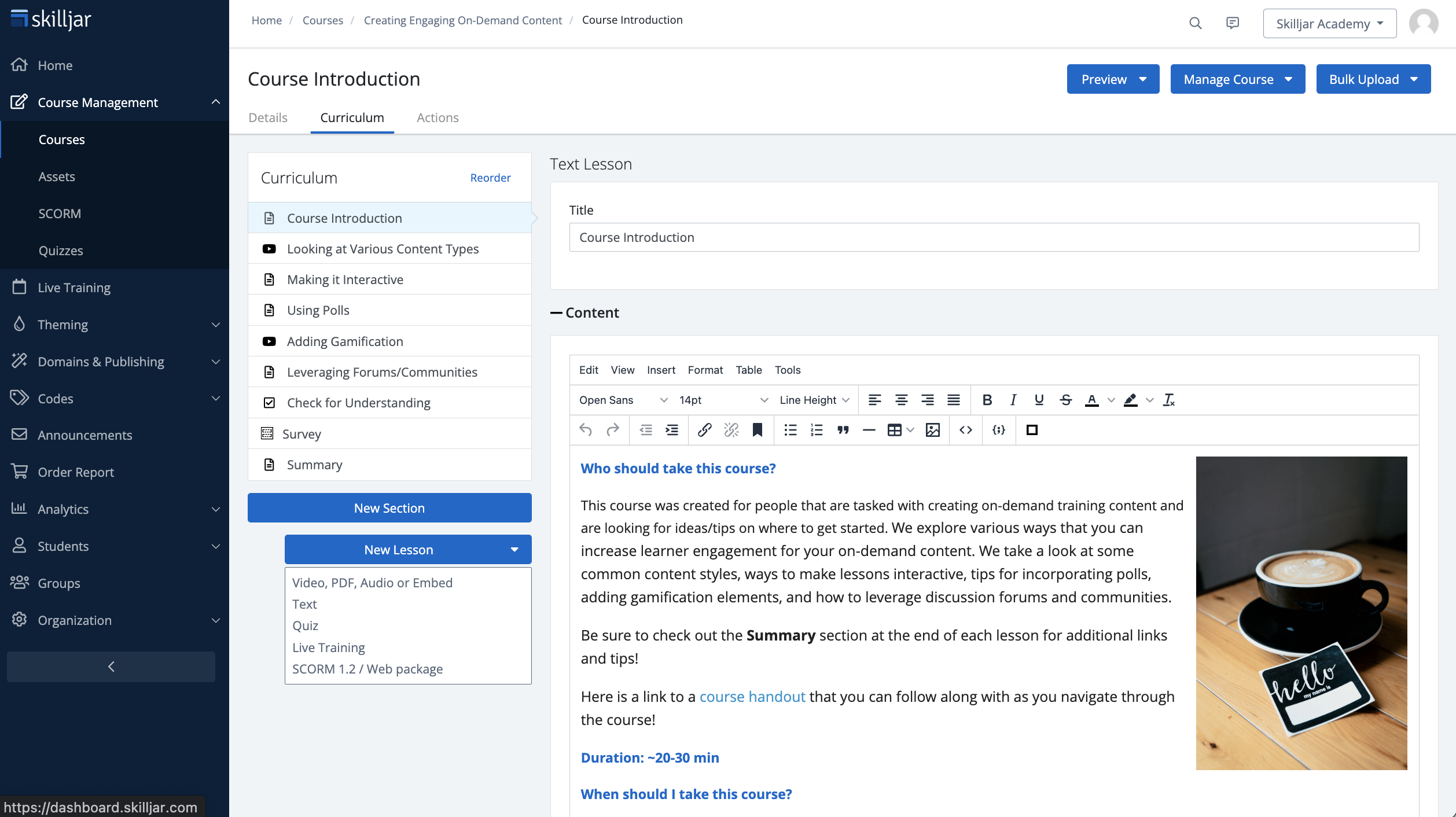Viewport: 1456px width, 817px height.
Task: Click the Reorder link
Action: pyautogui.click(x=490, y=178)
